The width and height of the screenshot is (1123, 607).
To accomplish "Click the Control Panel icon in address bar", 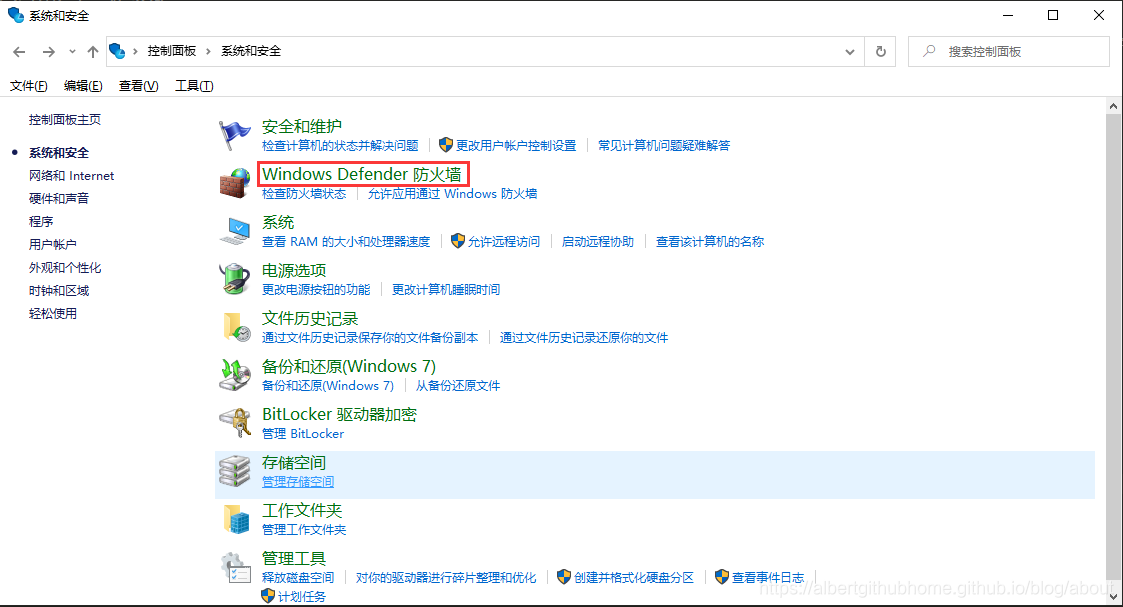I will (x=117, y=51).
